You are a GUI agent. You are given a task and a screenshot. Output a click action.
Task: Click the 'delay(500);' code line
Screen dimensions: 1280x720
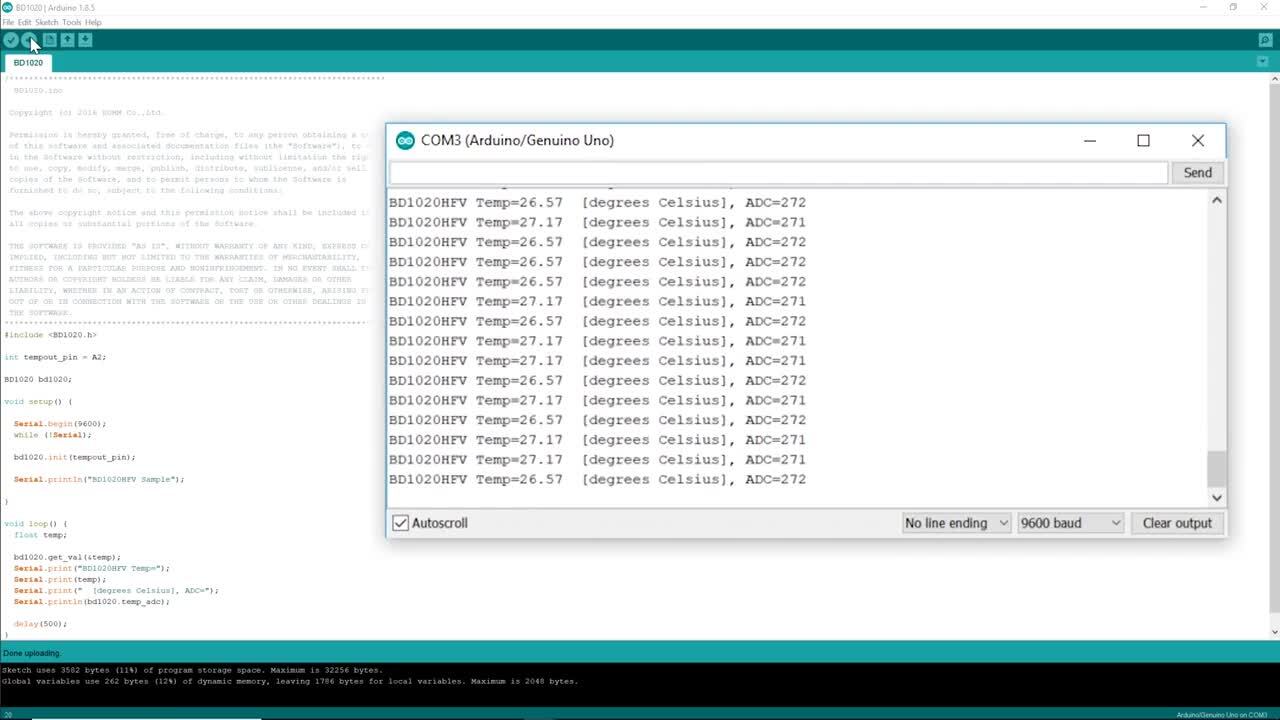click(40, 624)
